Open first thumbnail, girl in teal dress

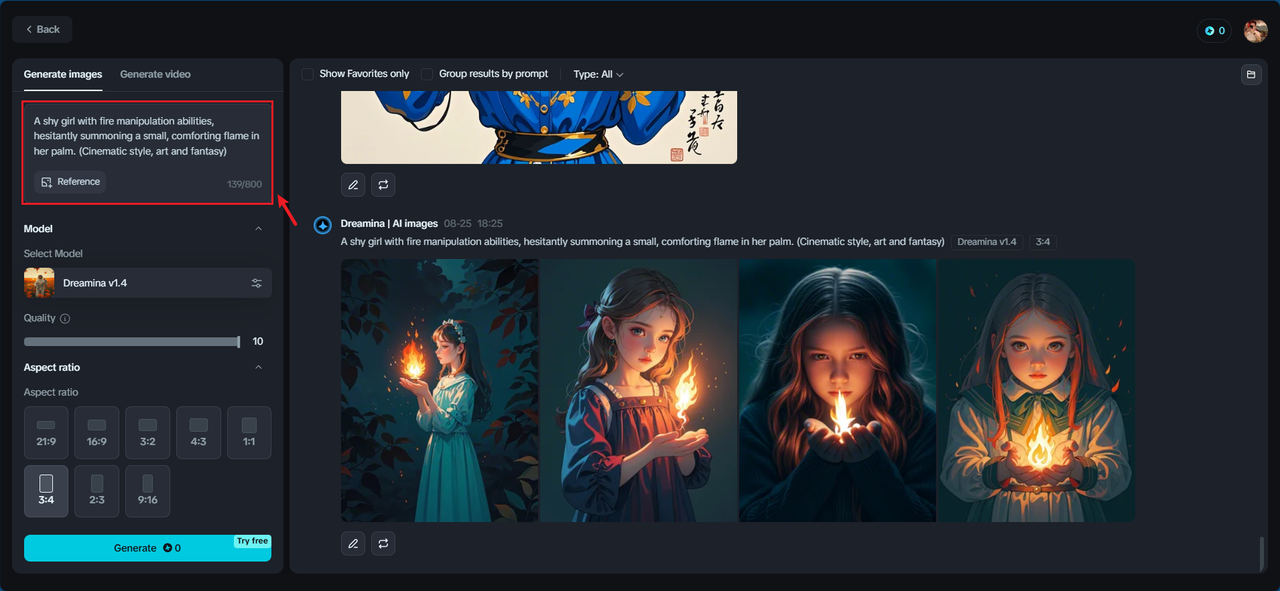click(x=440, y=390)
